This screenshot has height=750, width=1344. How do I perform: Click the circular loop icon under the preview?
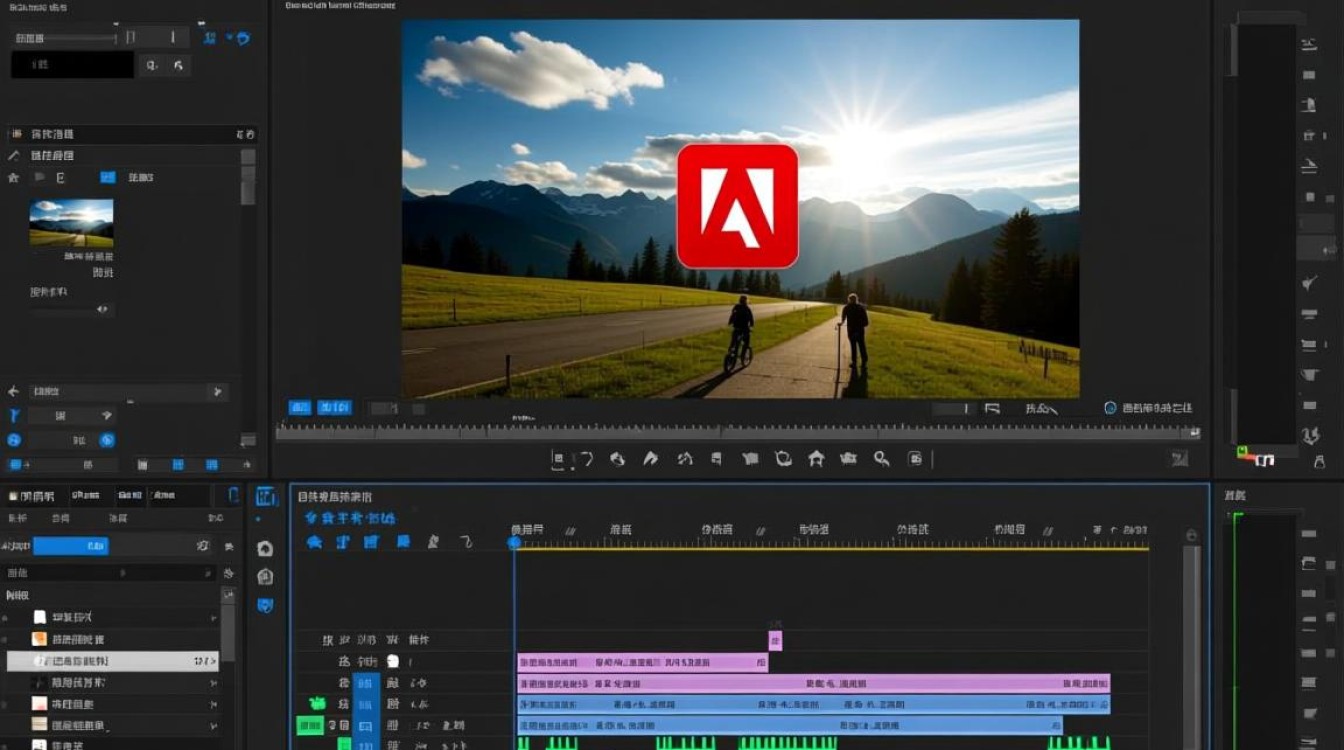pos(784,458)
